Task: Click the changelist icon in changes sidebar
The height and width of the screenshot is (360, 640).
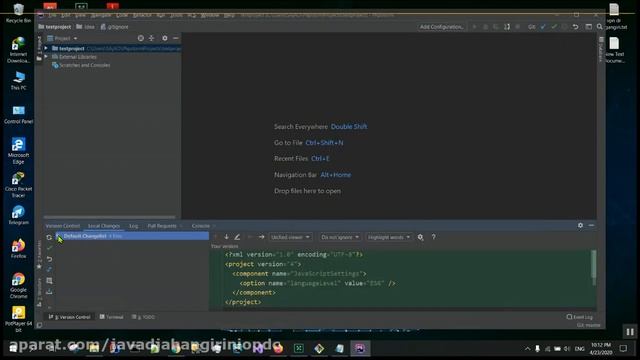Action: point(49,280)
